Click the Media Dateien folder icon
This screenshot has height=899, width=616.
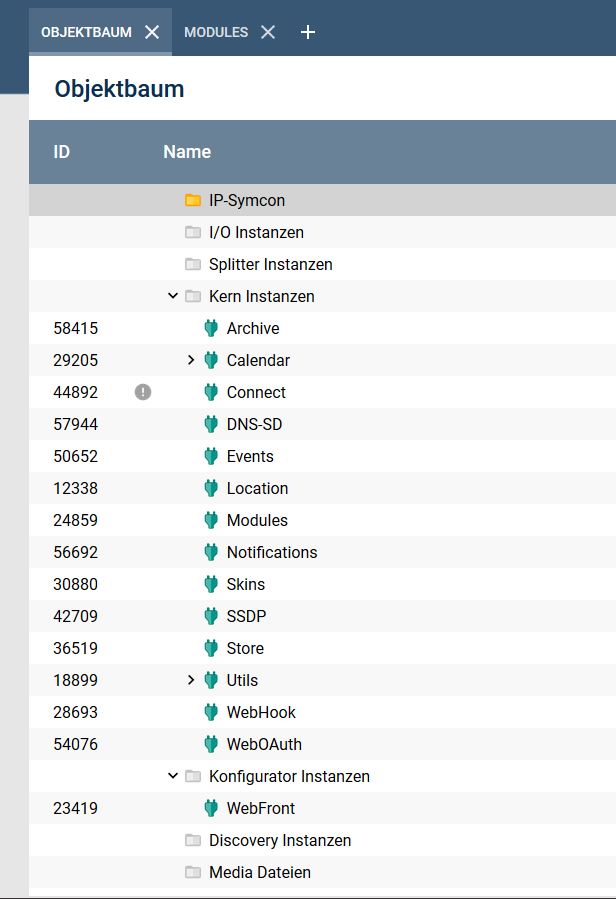[x=193, y=873]
